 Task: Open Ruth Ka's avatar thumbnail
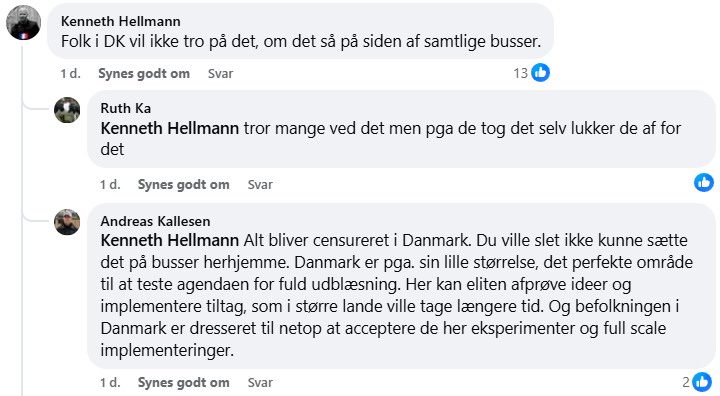pyautogui.click(x=67, y=110)
